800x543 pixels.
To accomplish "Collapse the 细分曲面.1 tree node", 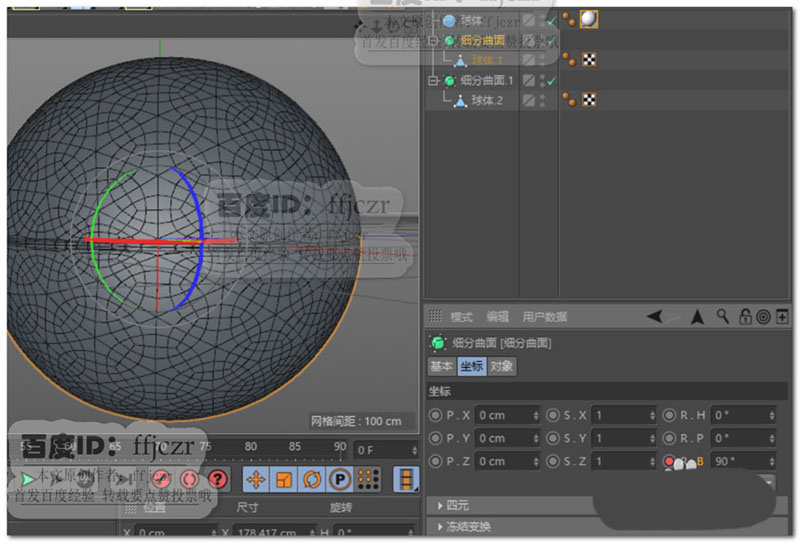I will (433, 80).
